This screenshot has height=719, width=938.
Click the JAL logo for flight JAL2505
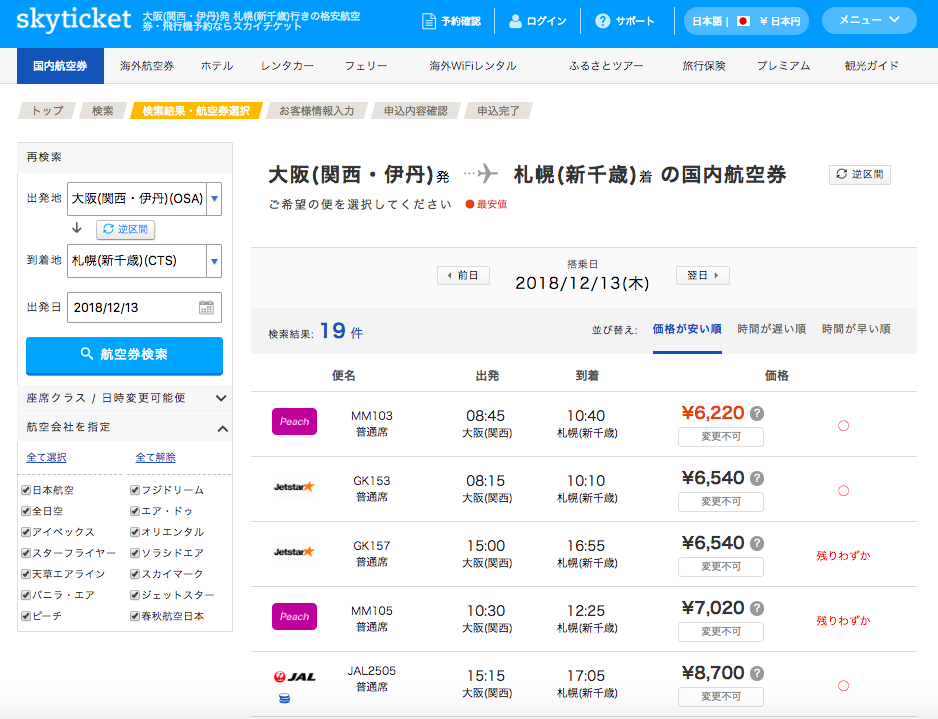294,677
